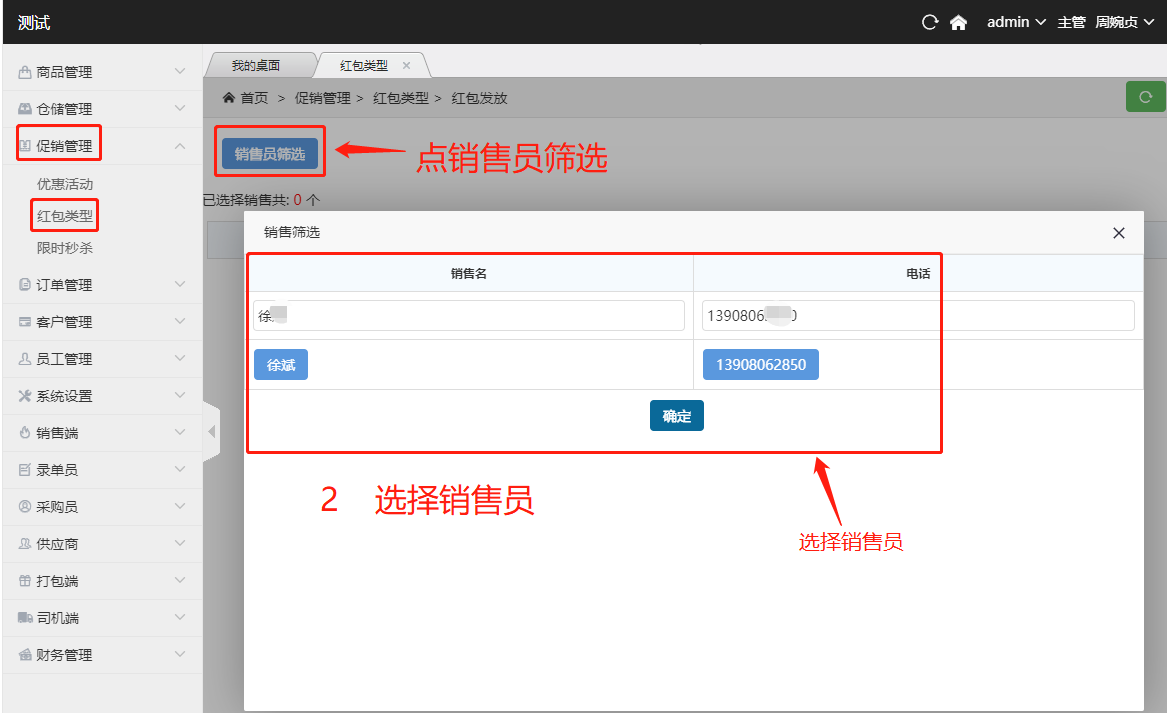
Task: Open the admin dropdown menu
Action: [1015, 22]
